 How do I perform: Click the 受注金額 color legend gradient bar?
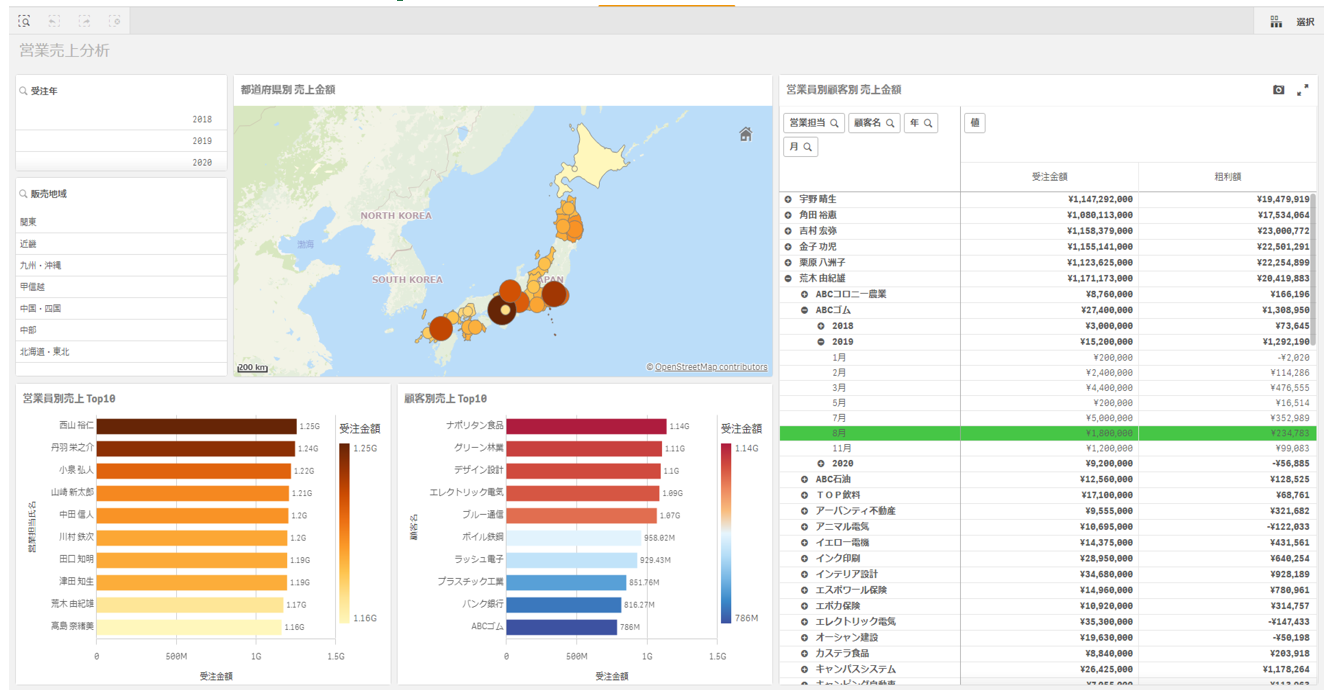pos(344,531)
